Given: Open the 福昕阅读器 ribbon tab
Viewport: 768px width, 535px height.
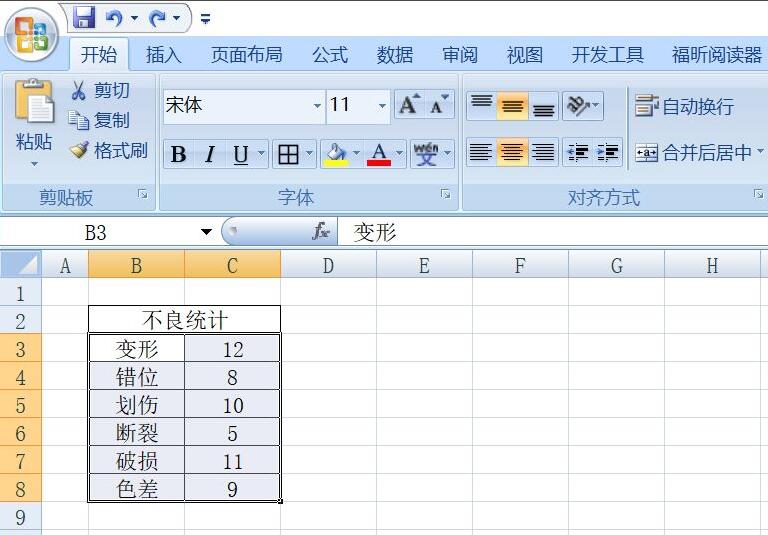Looking at the screenshot, I should [x=717, y=54].
